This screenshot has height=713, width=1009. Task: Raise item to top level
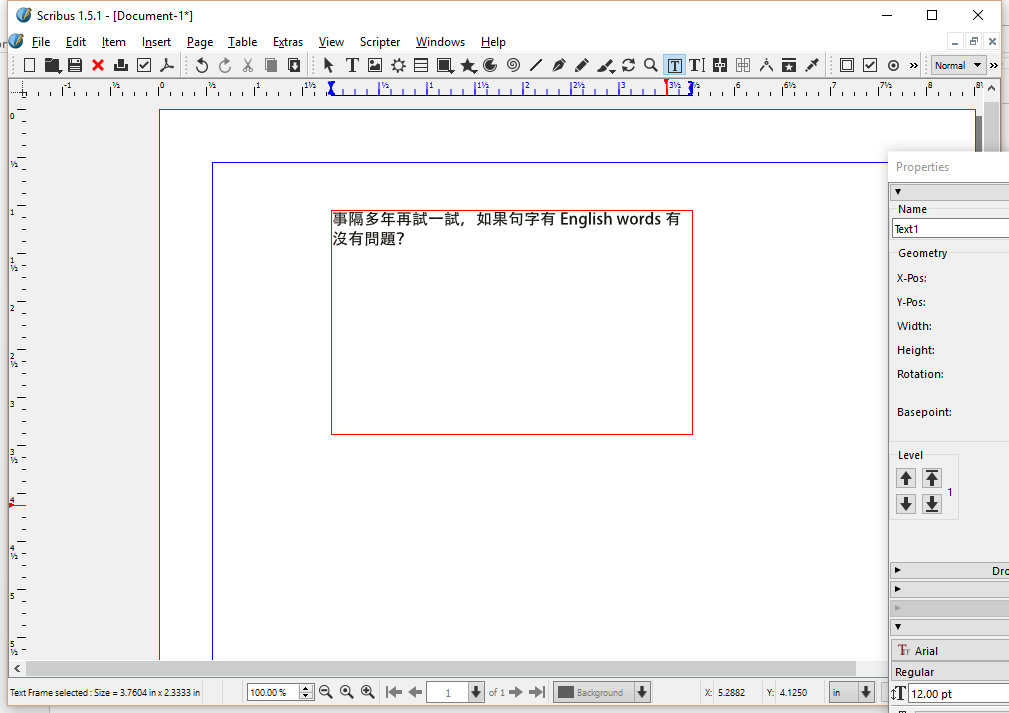[932, 478]
